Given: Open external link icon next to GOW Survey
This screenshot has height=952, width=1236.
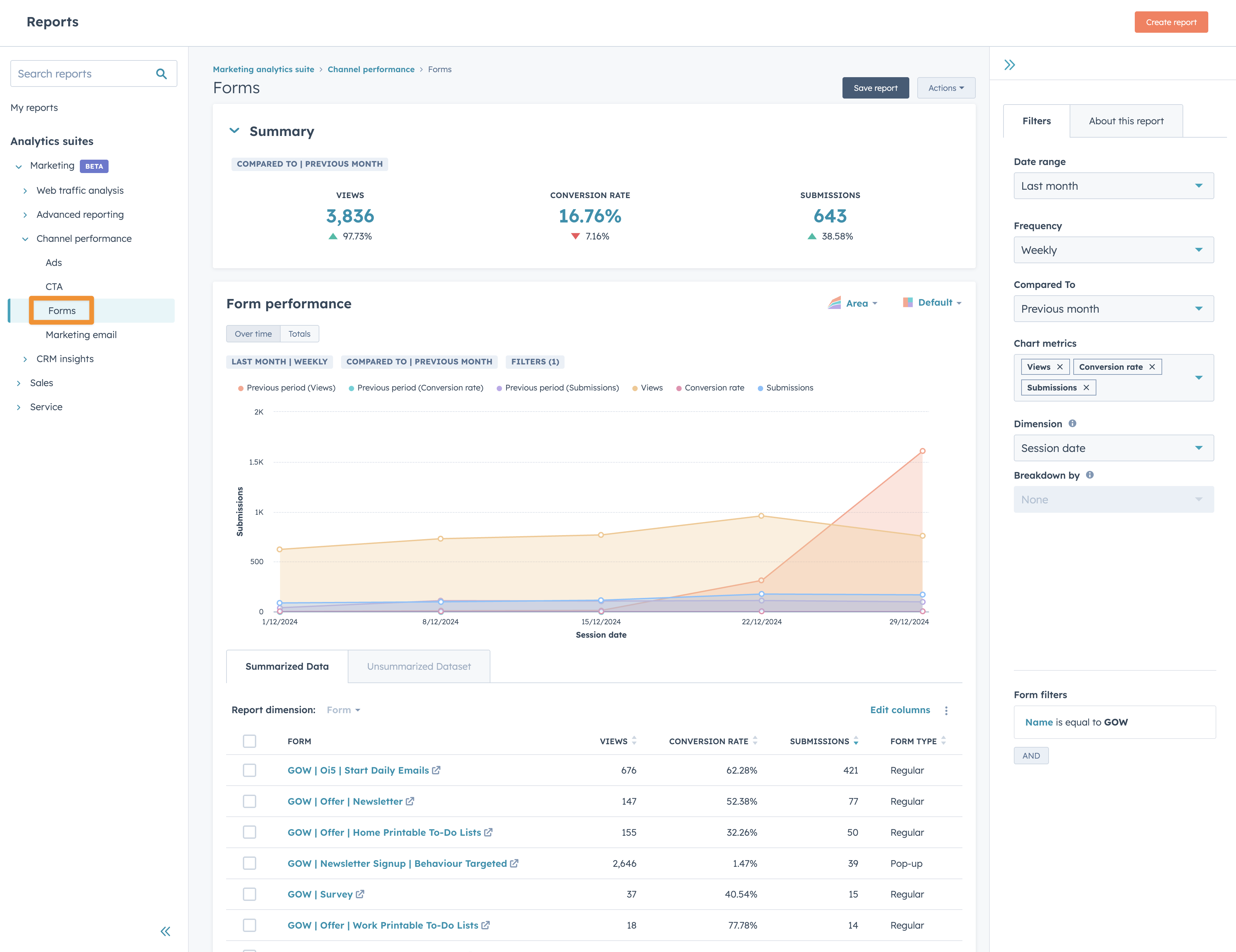Looking at the screenshot, I should coord(360,894).
